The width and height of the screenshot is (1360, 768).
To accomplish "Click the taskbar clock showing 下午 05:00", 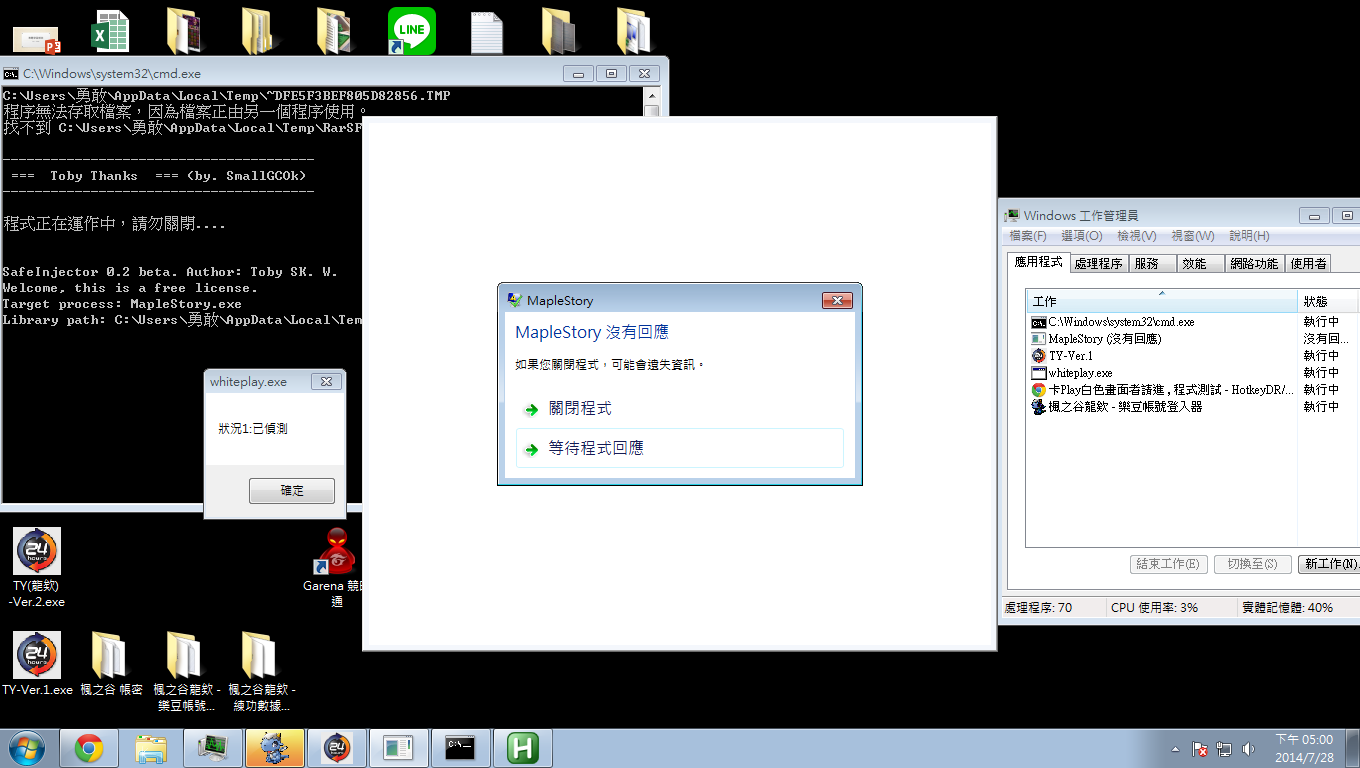I will (1304, 748).
